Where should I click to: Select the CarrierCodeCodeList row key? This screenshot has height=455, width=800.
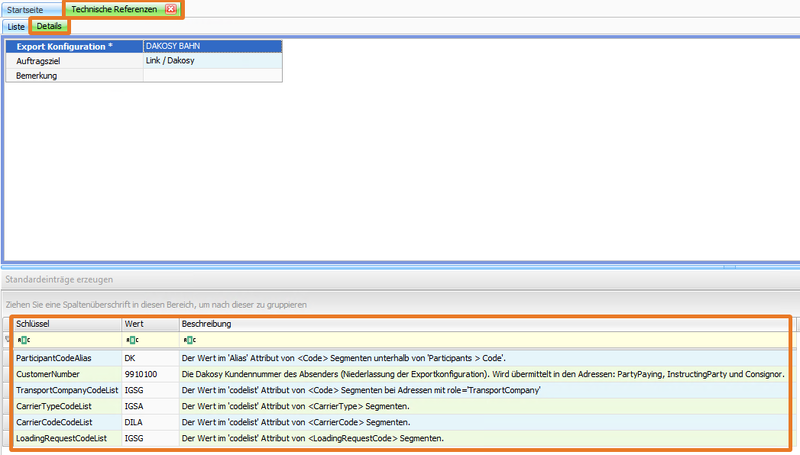click(54, 422)
